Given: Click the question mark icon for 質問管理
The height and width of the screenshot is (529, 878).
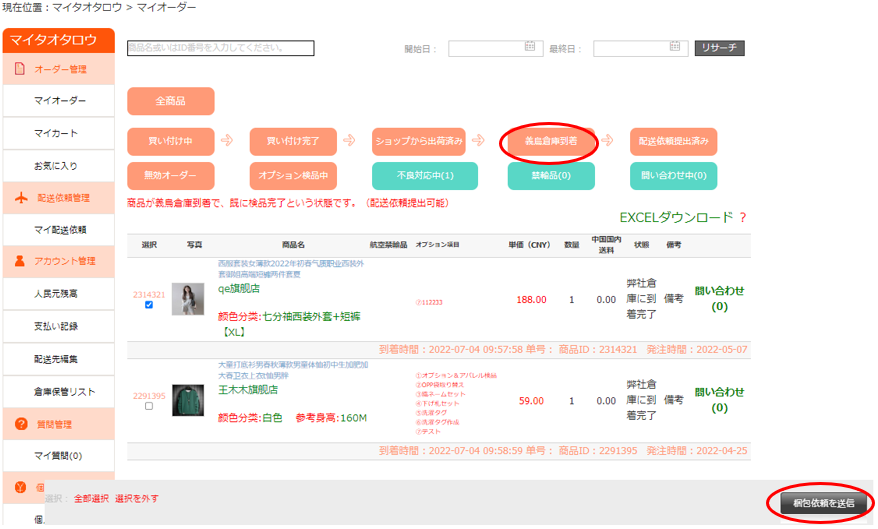Looking at the screenshot, I should coord(20,424).
